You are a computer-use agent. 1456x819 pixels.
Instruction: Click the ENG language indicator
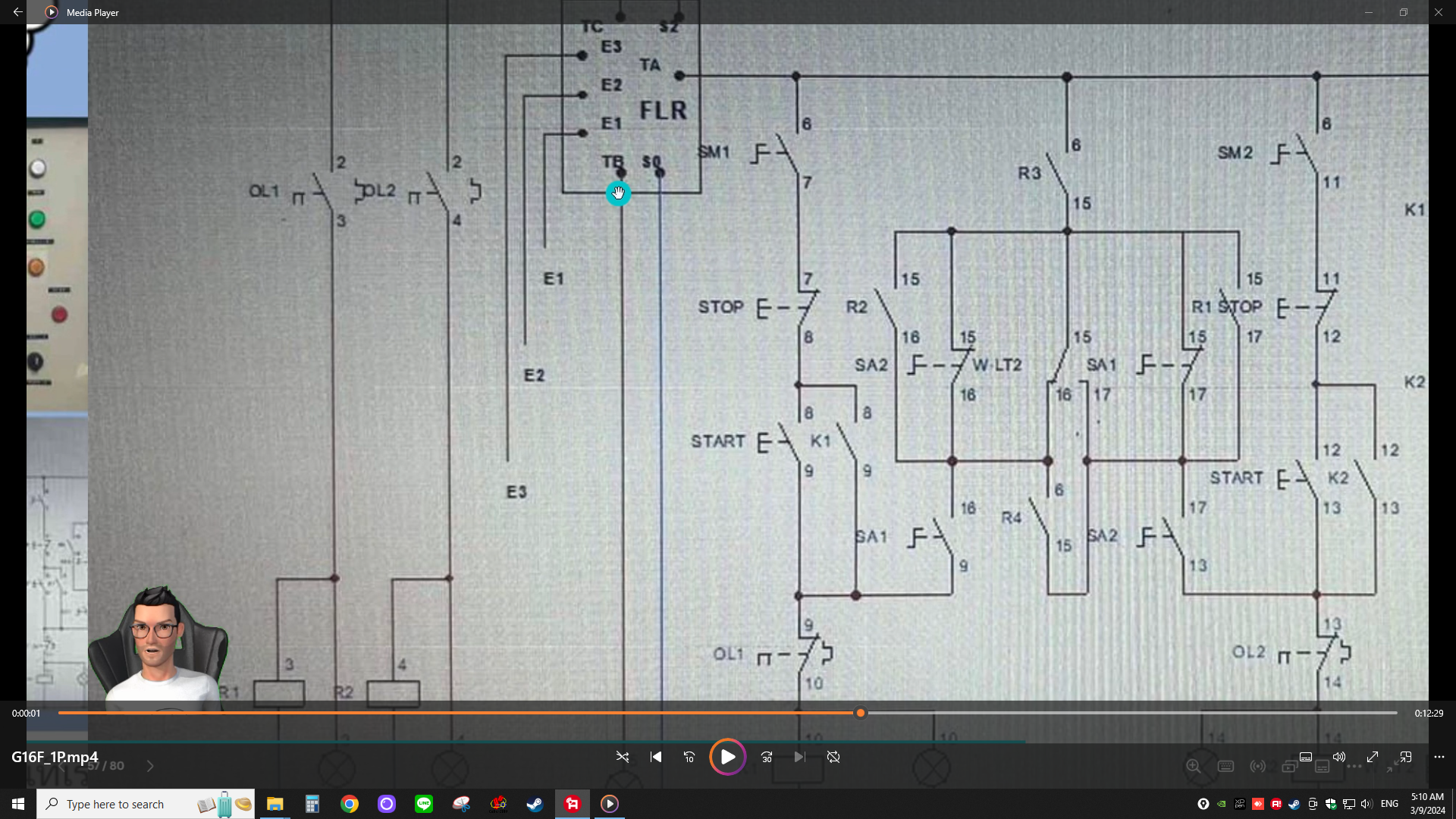[x=1389, y=804]
